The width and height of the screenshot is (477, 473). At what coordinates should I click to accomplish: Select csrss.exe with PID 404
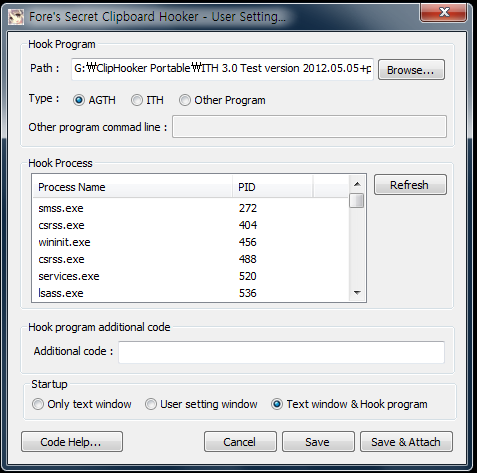(191, 225)
